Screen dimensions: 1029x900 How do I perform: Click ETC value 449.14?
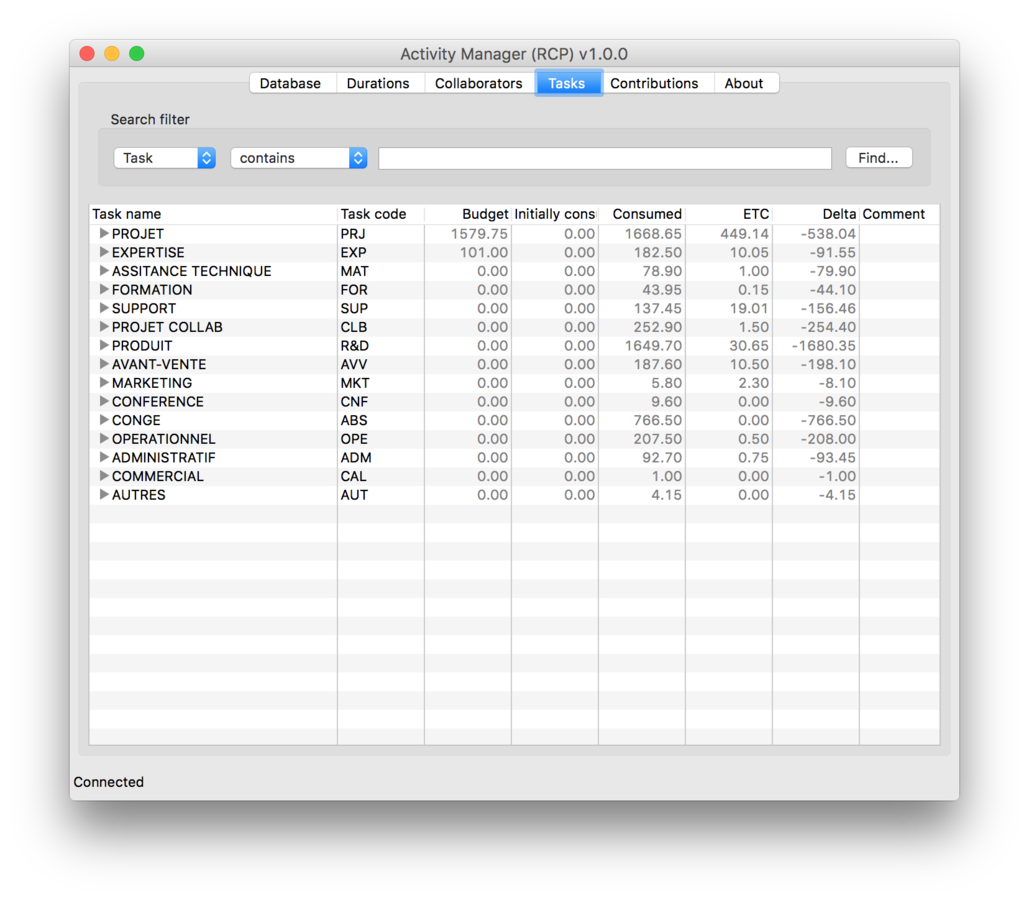coord(744,234)
